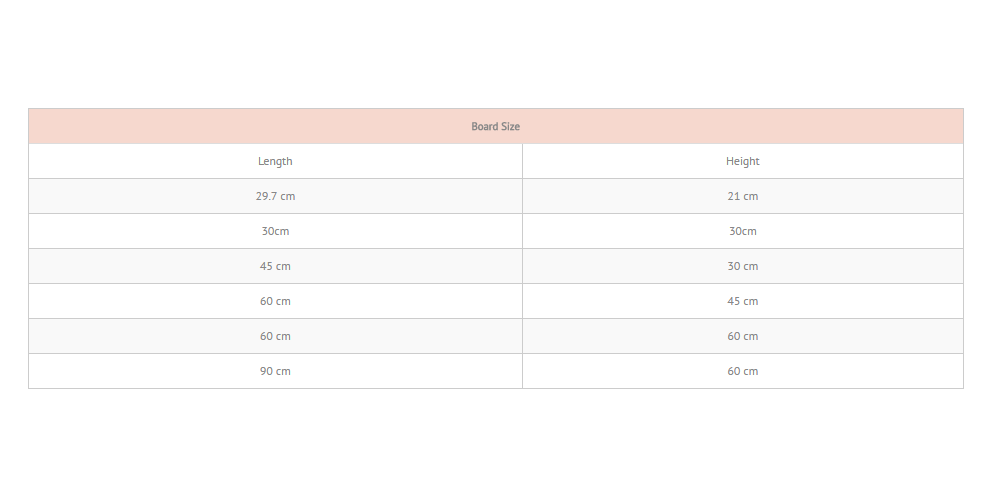Image resolution: width=995 pixels, height=500 pixels.
Task: Click the pink header band right of the title
Action: click(x=742, y=126)
